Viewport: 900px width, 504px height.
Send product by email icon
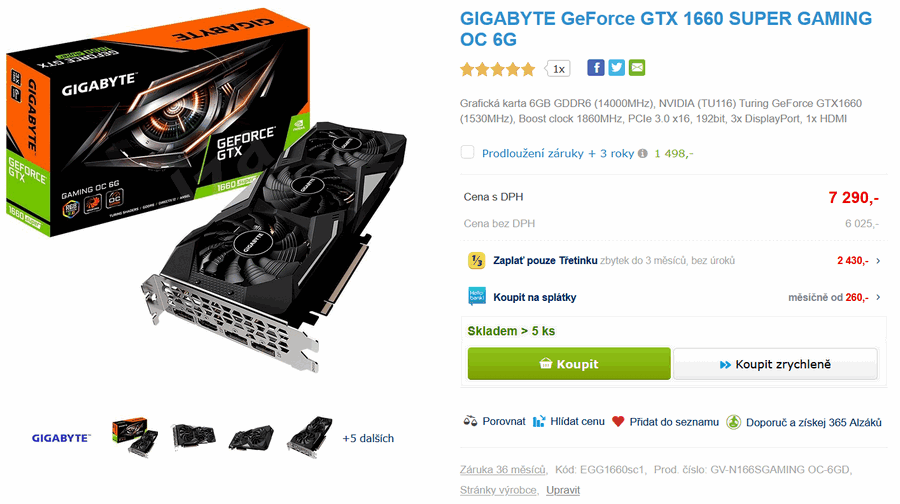click(637, 68)
